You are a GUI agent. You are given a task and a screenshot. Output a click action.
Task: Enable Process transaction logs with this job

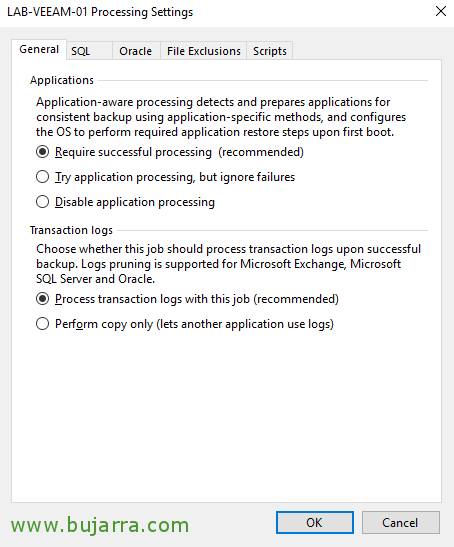click(x=43, y=299)
